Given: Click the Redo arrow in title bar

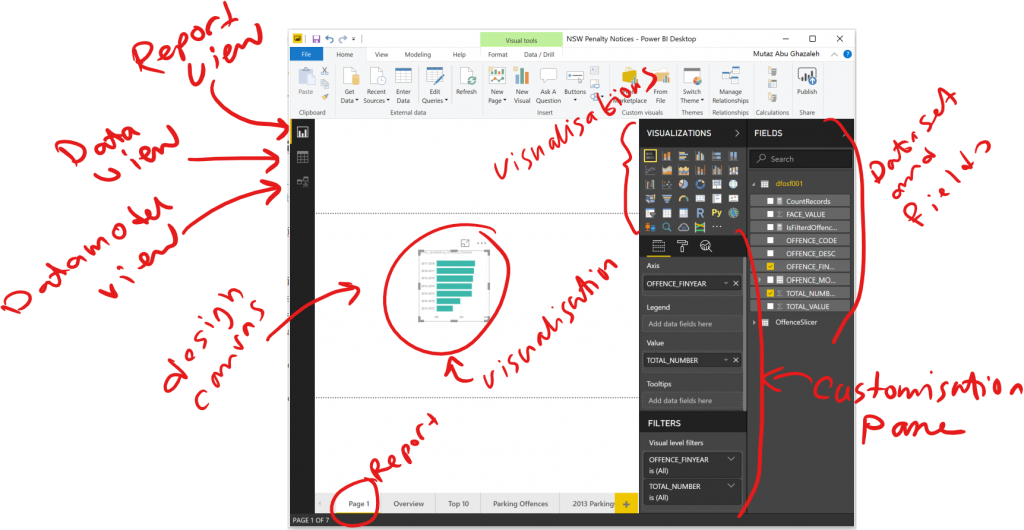Looking at the screenshot, I should pyautogui.click(x=343, y=39).
